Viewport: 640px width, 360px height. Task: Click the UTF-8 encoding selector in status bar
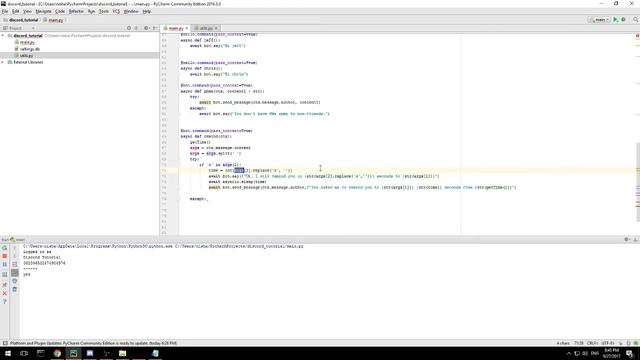608,343
